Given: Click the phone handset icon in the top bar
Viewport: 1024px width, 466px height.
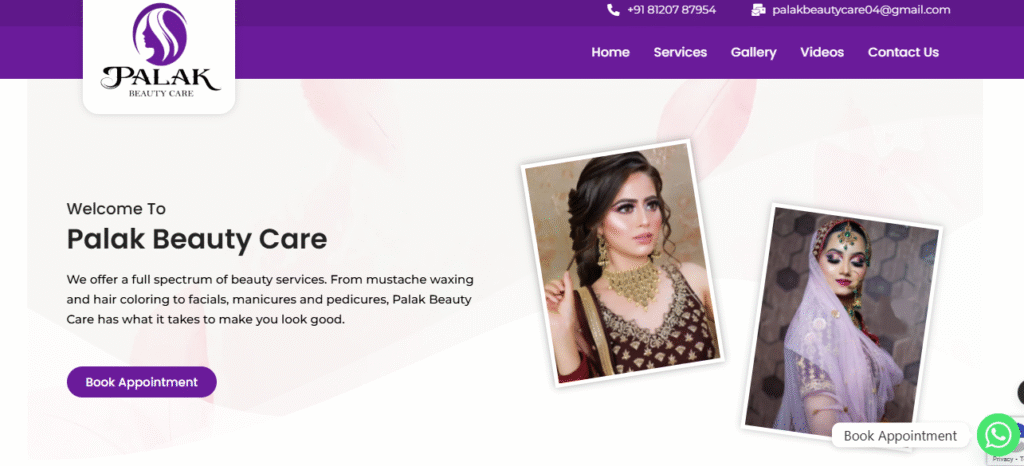Looking at the screenshot, I should (x=613, y=10).
